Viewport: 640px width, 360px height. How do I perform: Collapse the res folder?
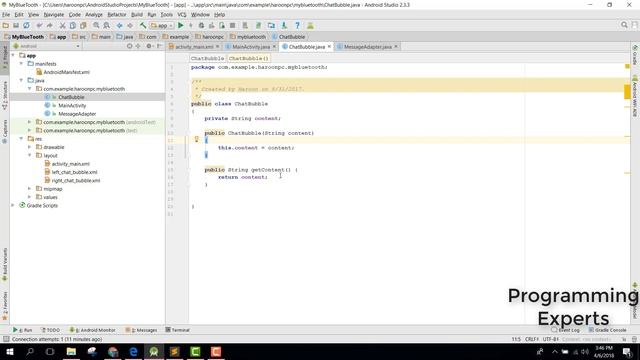tap(21, 139)
